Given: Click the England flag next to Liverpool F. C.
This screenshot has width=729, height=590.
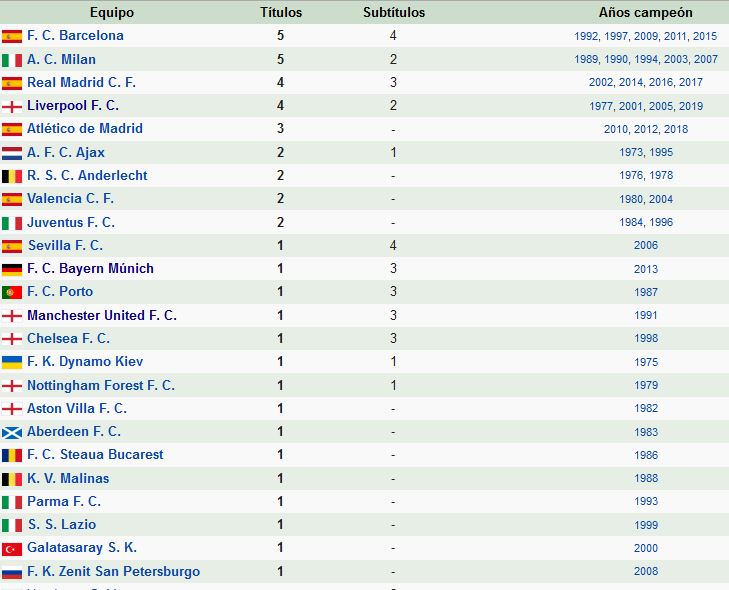Looking at the screenshot, I should [12, 106].
